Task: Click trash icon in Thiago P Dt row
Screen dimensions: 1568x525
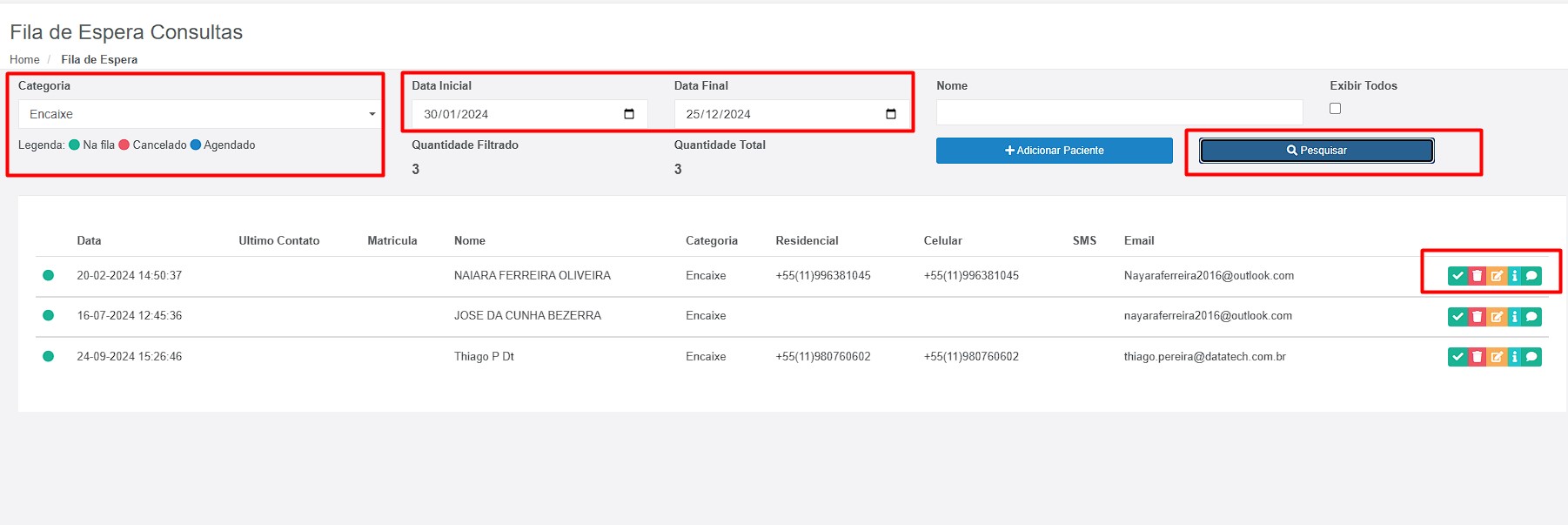Action: [x=1477, y=357]
